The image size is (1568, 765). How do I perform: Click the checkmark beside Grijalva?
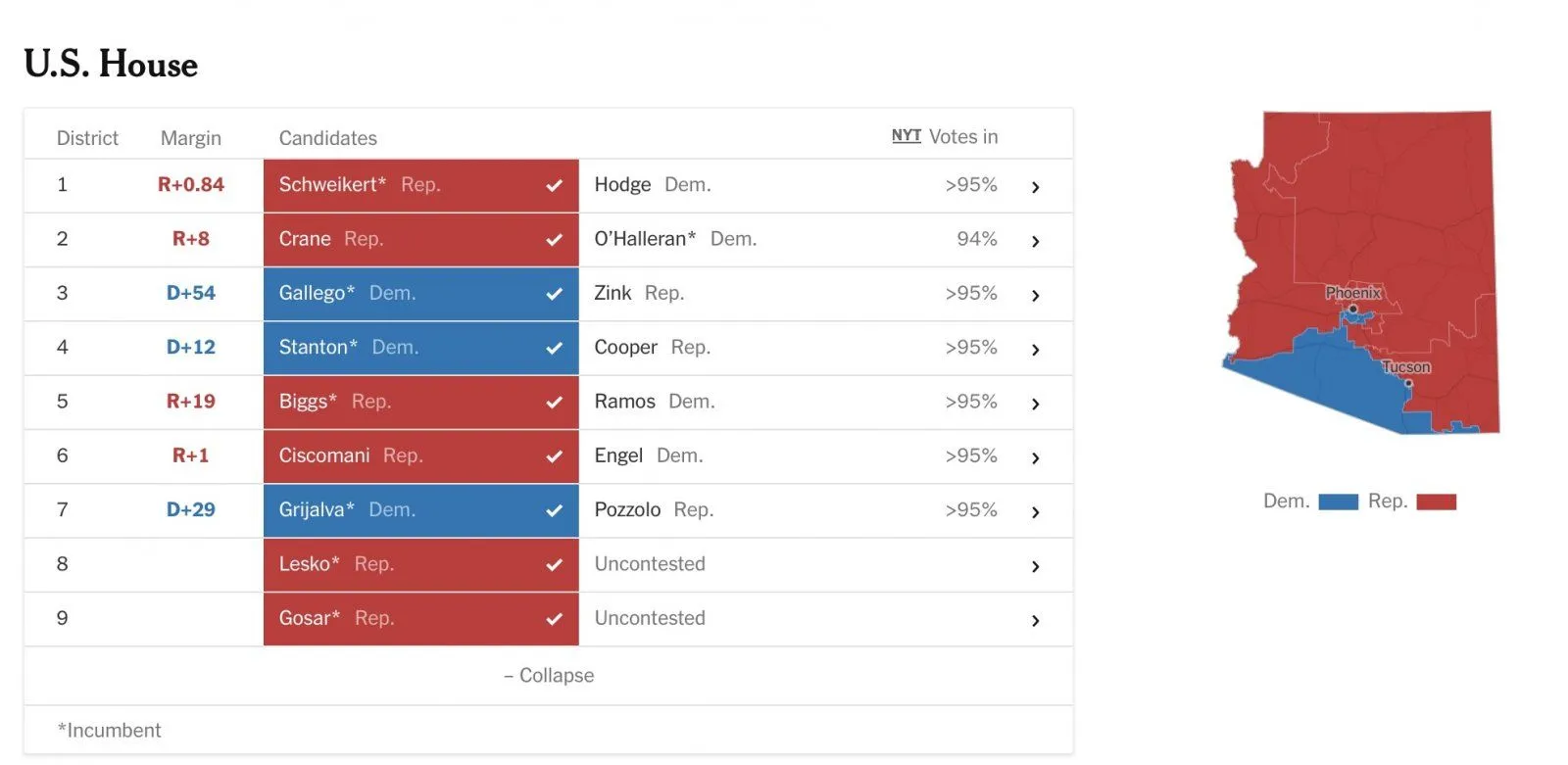(x=554, y=510)
